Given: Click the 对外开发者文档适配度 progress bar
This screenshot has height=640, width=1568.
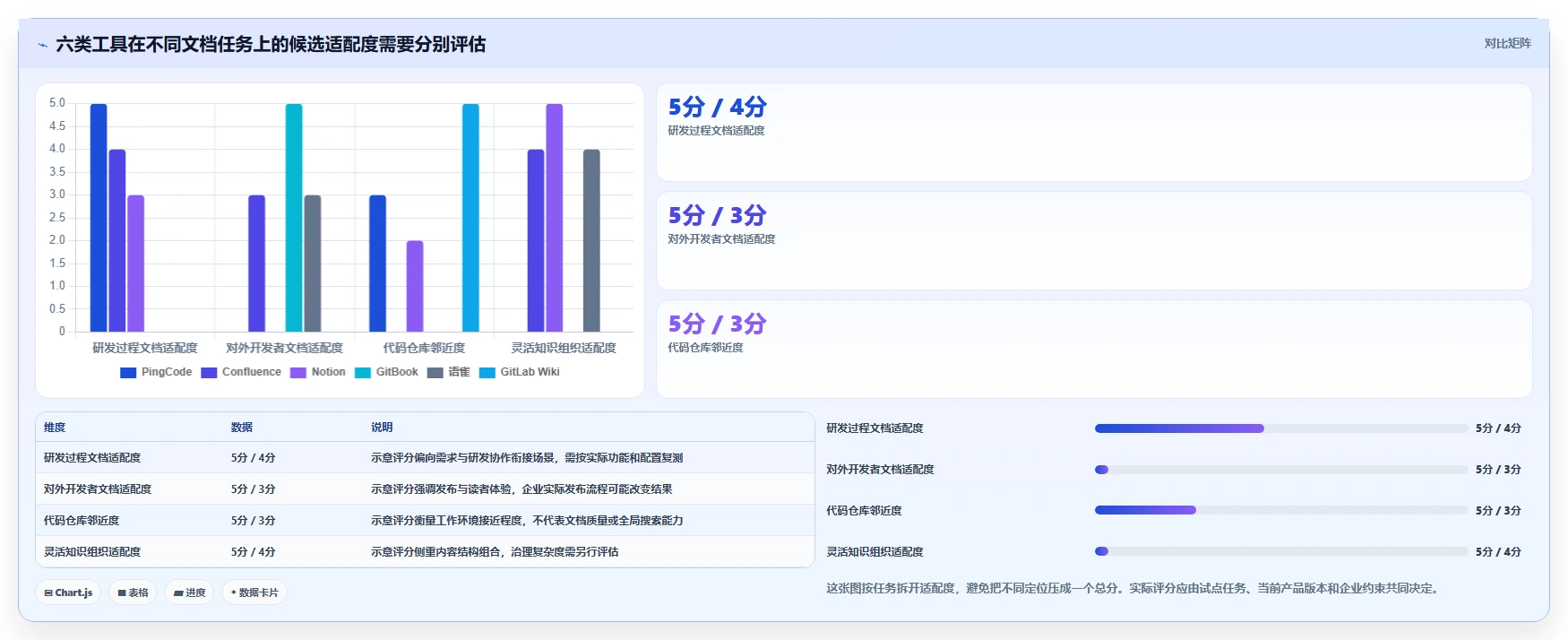Looking at the screenshot, I should point(1281,470).
